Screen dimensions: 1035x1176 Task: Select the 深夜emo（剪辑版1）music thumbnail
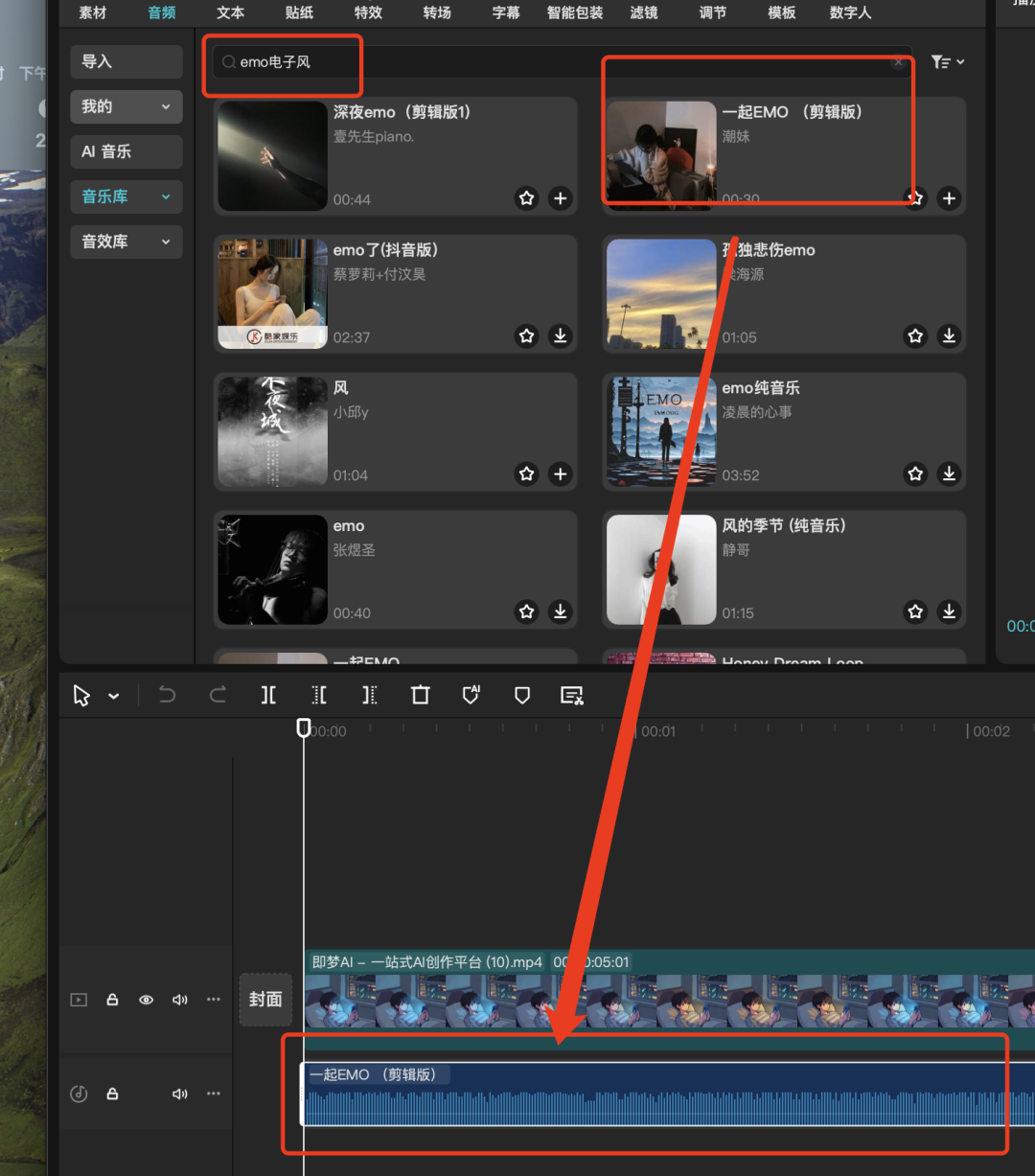point(271,155)
